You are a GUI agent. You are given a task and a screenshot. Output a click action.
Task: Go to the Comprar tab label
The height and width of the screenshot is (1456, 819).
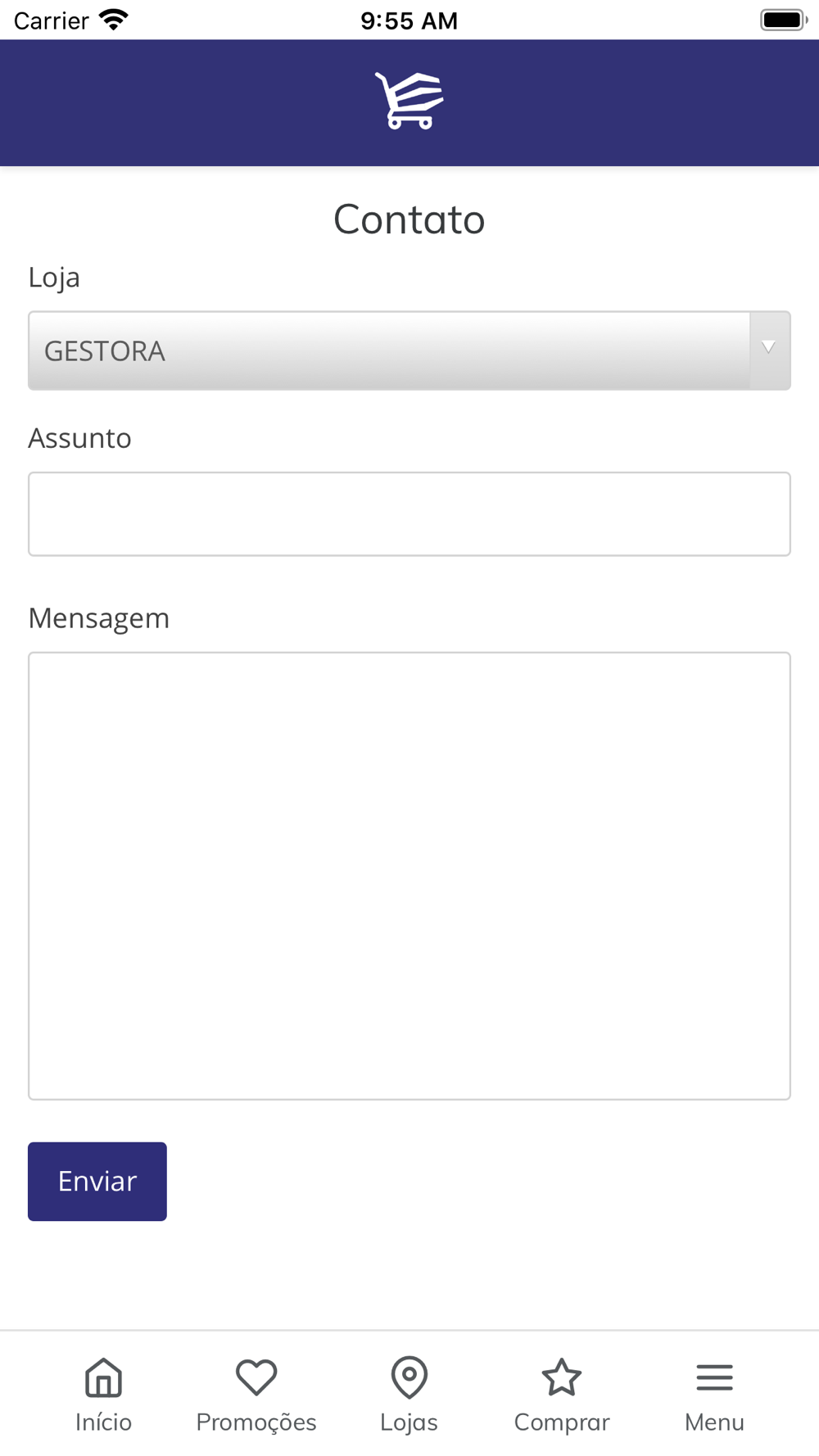562,1423
